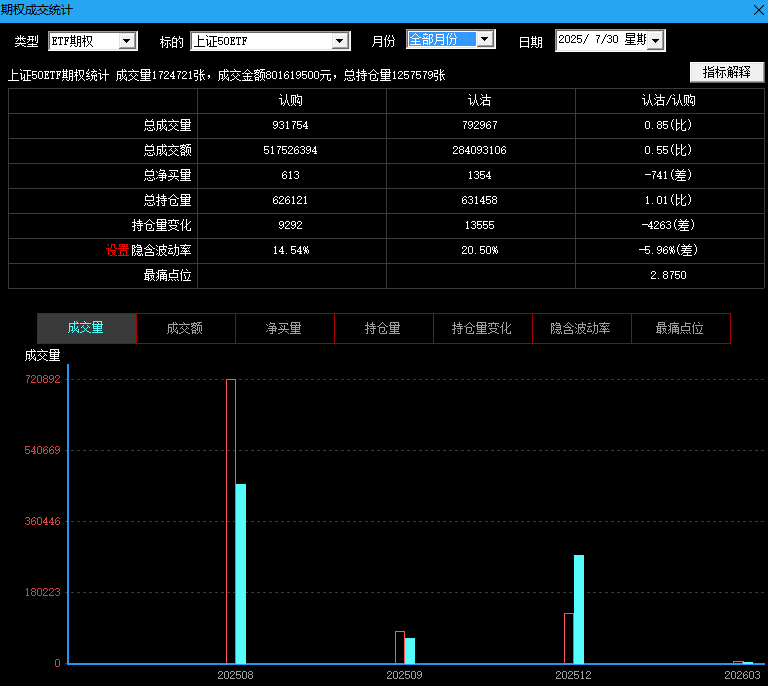
Task: Switch to the 最痛点位 tab
Action: pyautogui.click(x=681, y=328)
